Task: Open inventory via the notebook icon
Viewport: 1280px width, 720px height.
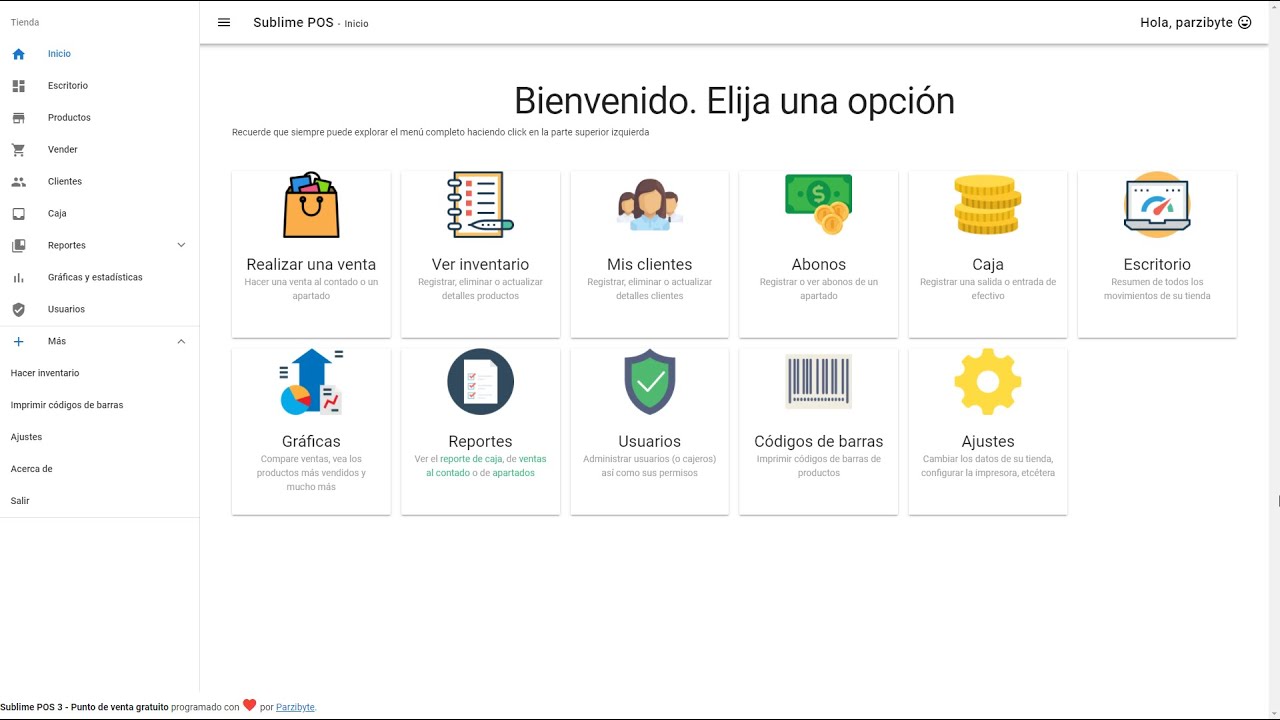Action: coord(480,204)
